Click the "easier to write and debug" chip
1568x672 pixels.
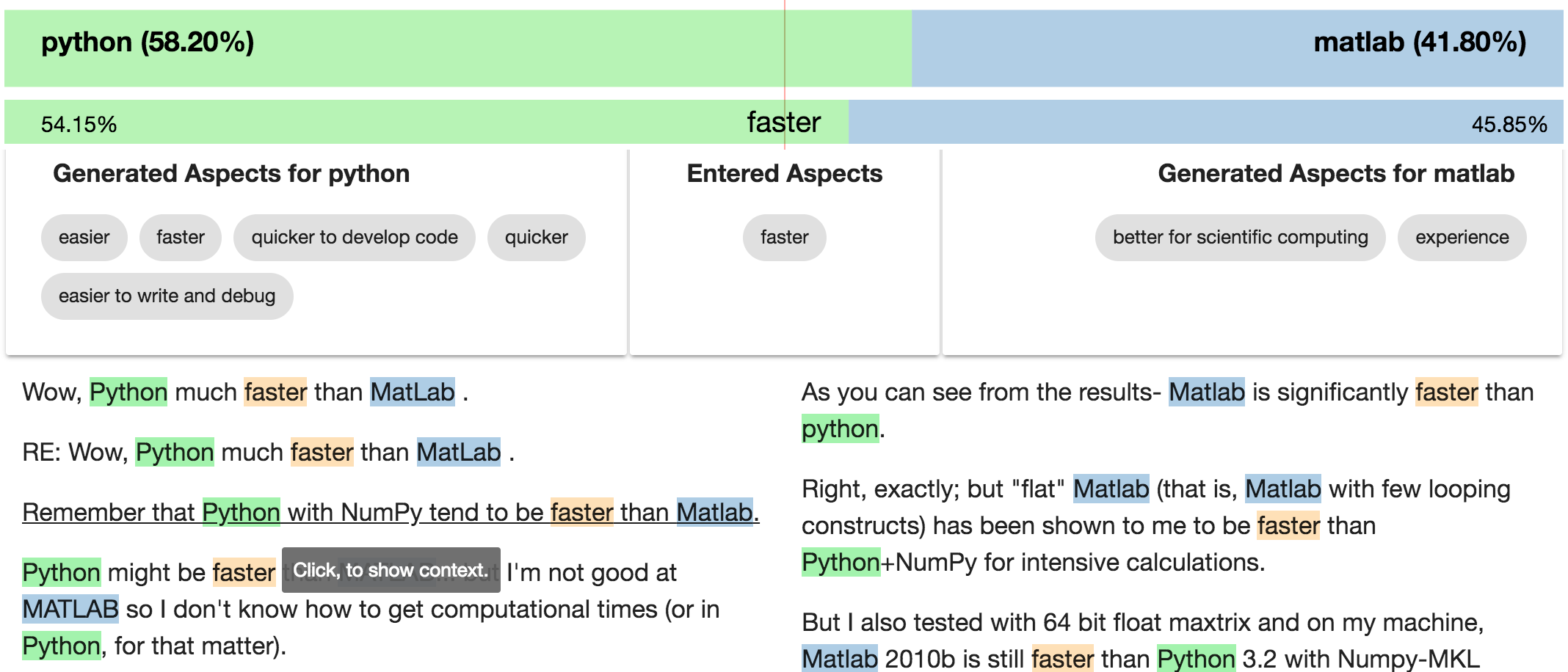tap(167, 296)
